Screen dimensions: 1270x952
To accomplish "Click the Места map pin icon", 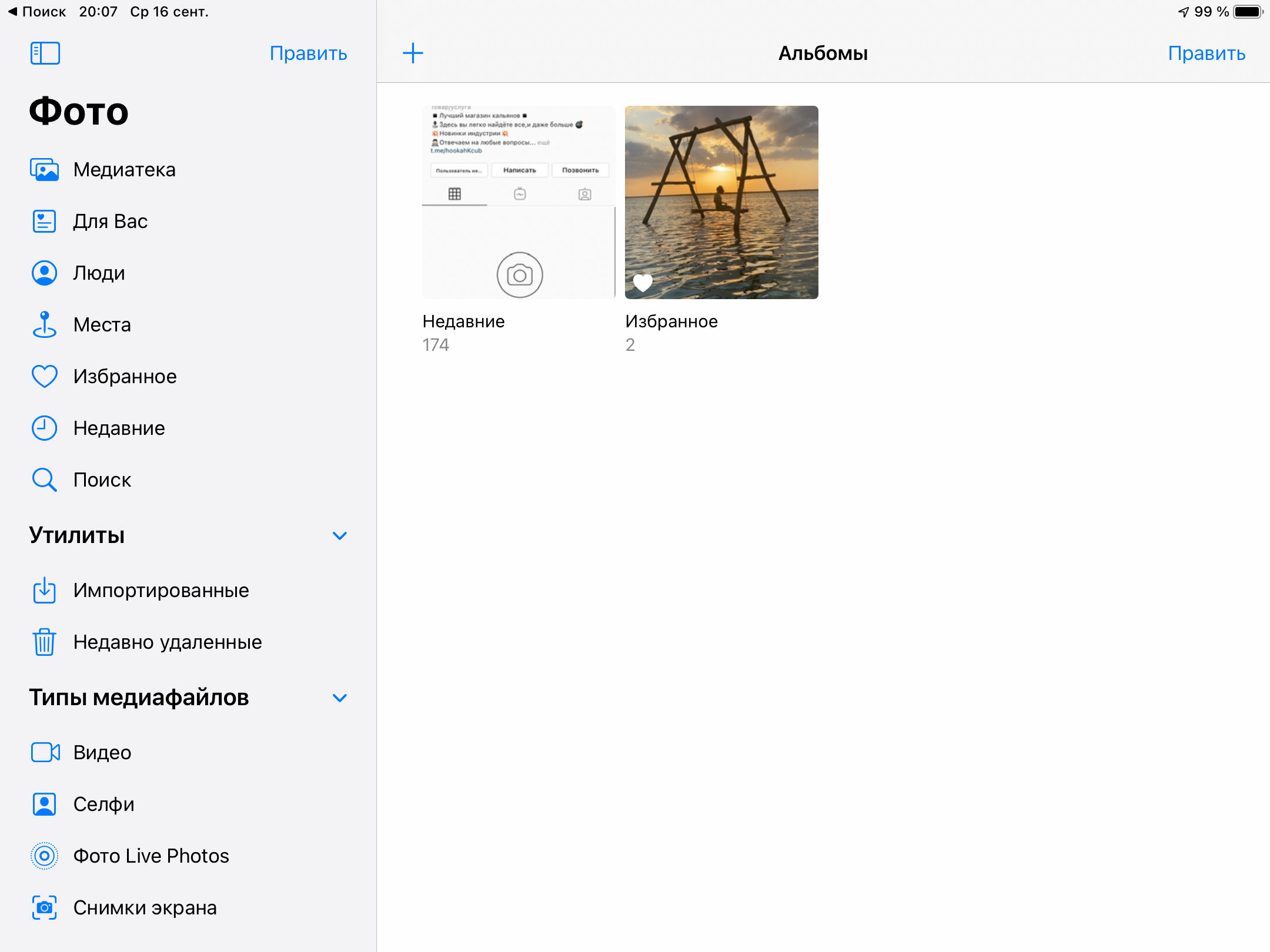I will pyautogui.click(x=44, y=325).
